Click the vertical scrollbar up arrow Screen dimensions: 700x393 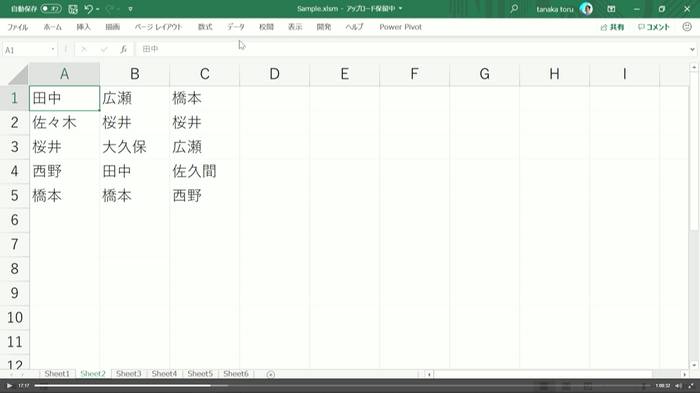(694, 67)
